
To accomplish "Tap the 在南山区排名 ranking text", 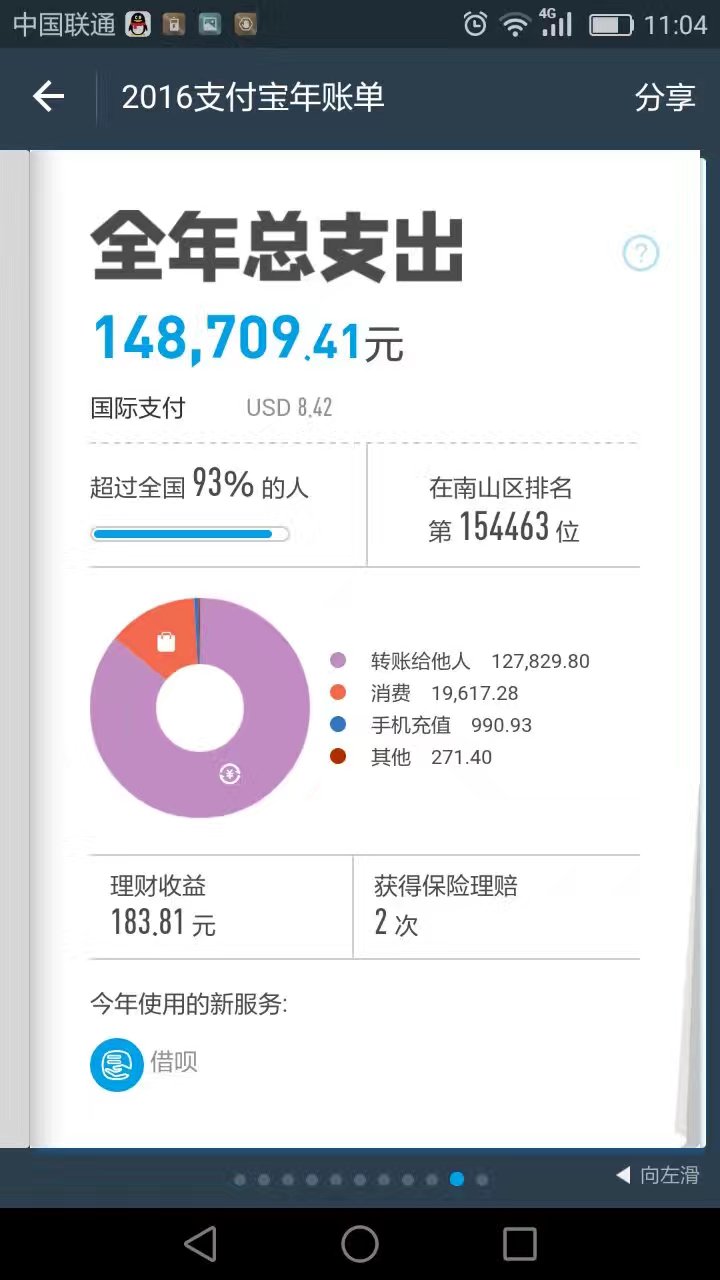I will click(501, 488).
